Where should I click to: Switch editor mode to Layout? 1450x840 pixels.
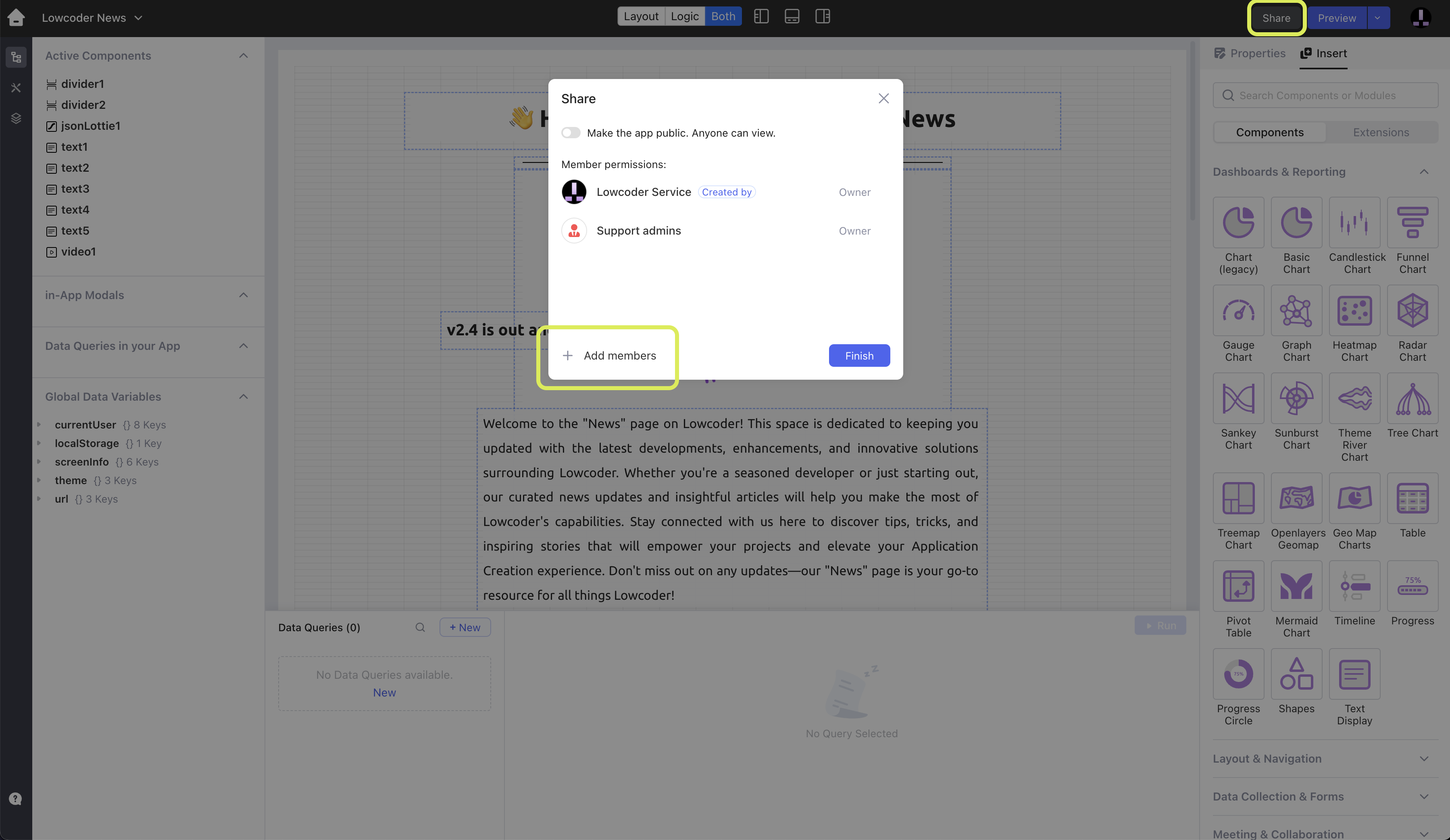tap(641, 17)
